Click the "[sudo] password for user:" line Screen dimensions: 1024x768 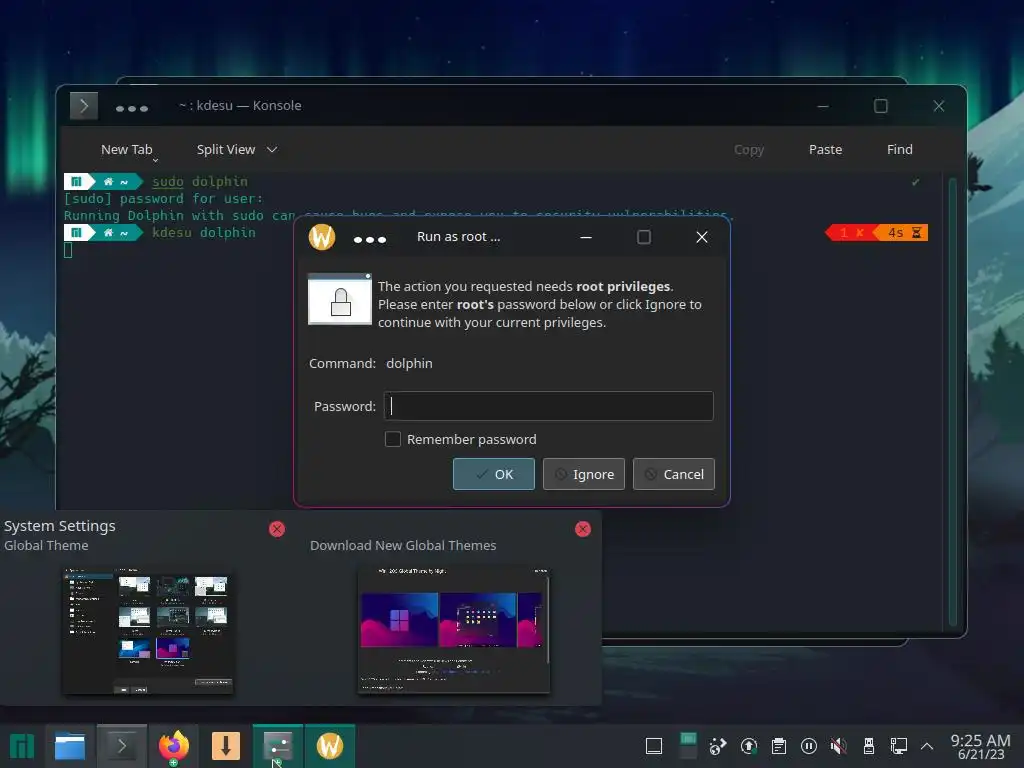click(x=163, y=199)
